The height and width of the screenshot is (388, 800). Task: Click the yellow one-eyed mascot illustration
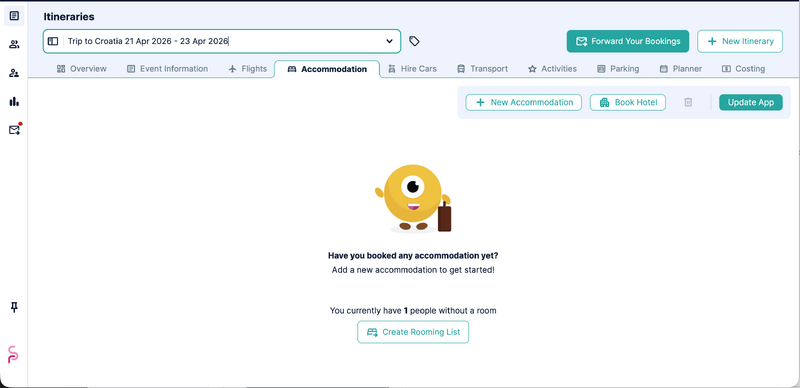[413, 199]
